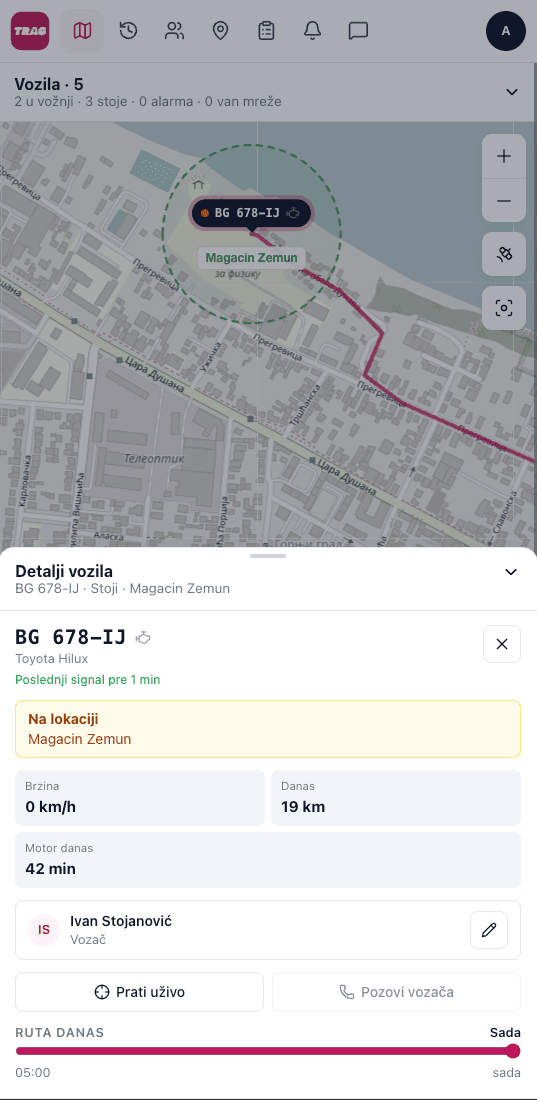Open the clipboard reports icon

point(266,31)
